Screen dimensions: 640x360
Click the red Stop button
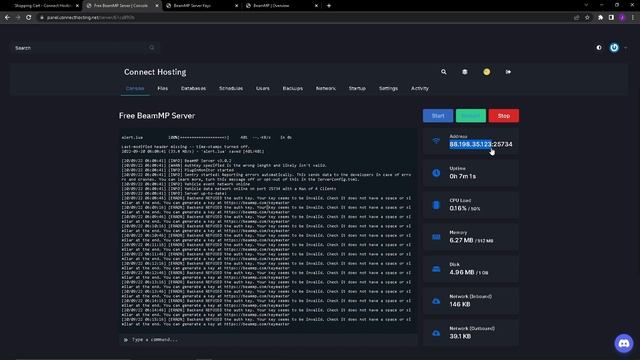504,116
